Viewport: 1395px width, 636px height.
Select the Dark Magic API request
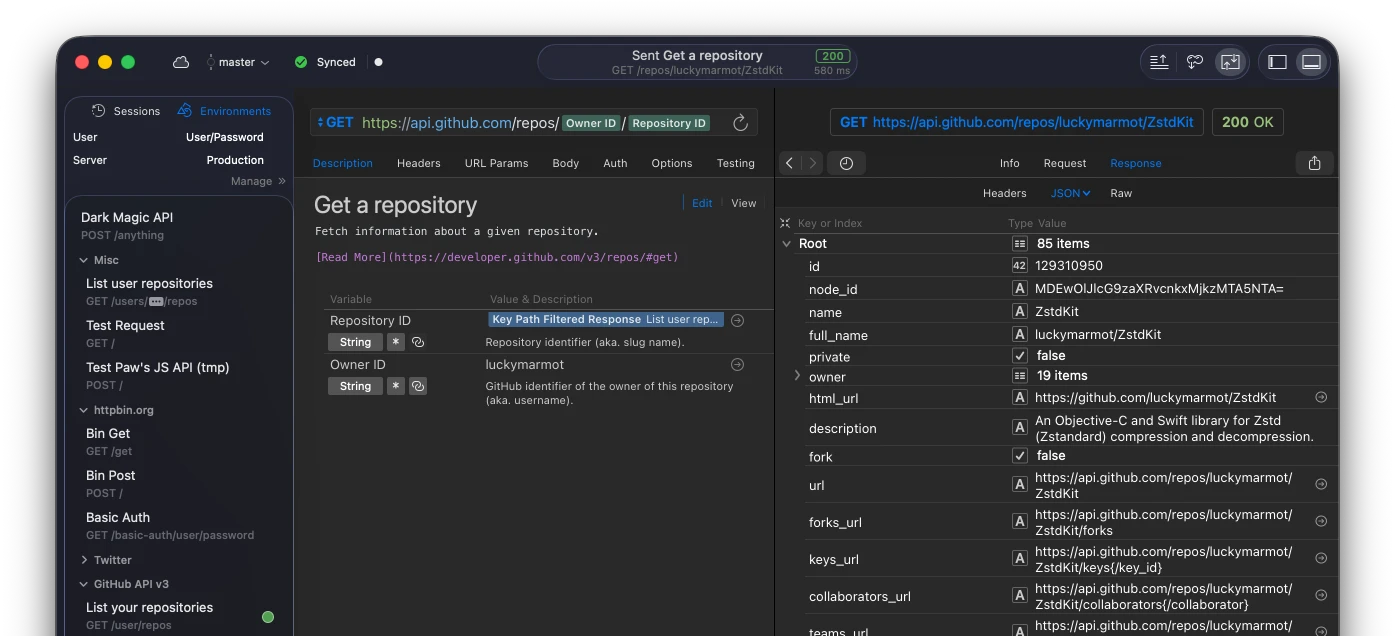178,226
